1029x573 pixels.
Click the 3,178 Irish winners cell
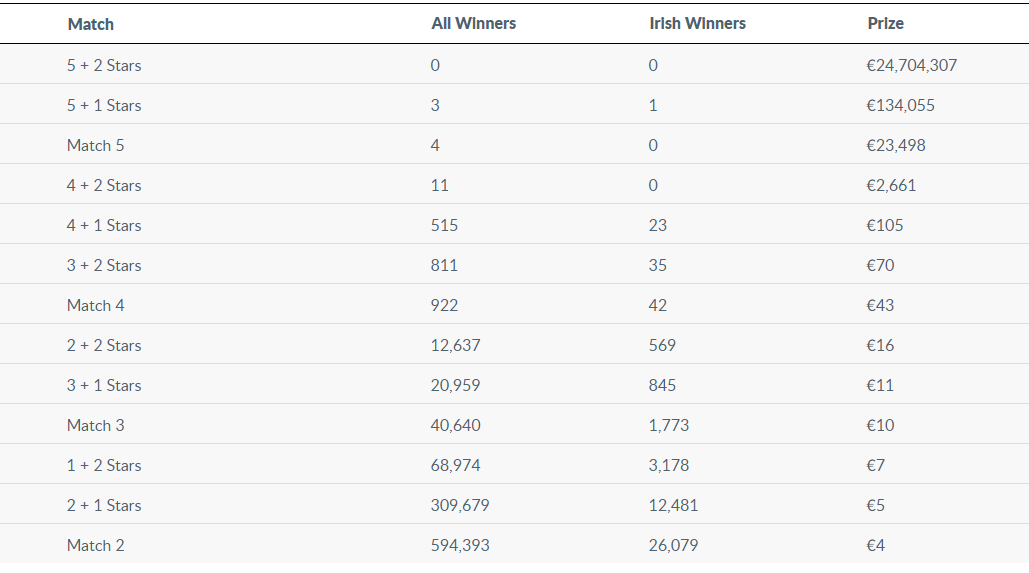tap(668, 465)
